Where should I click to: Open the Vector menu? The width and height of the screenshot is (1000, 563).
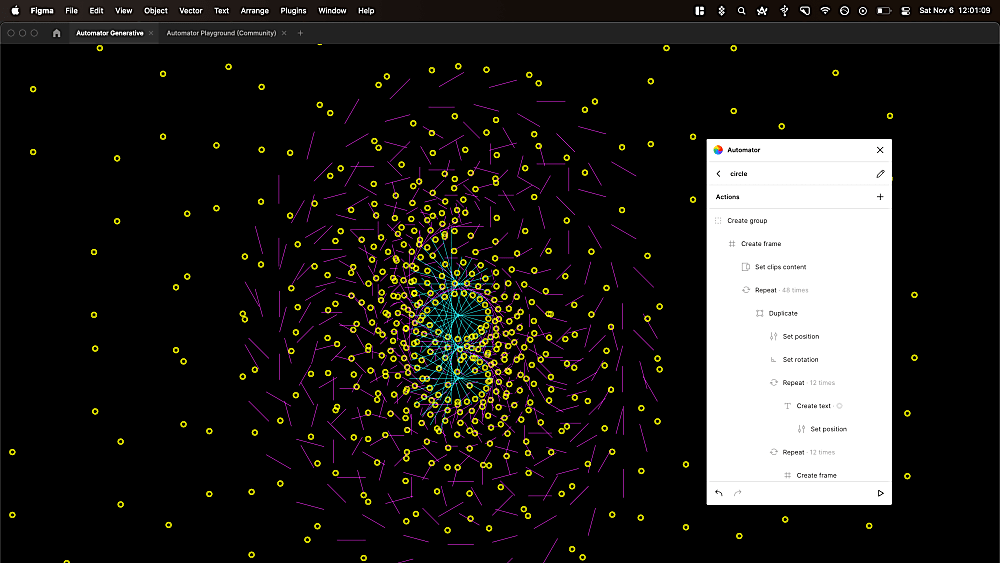pyautogui.click(x=191, y=11)
